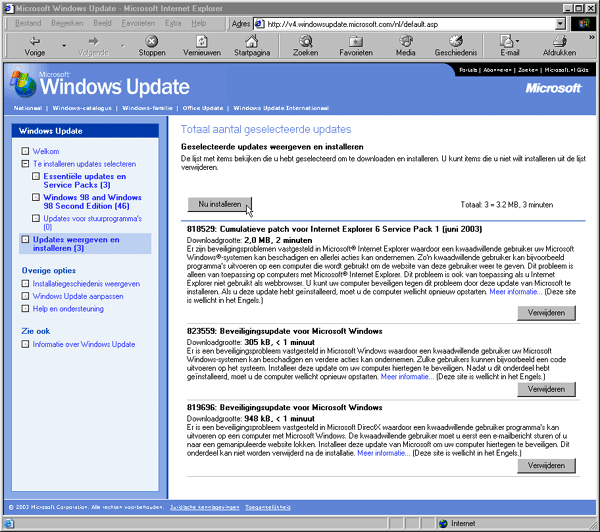Click the Windows Update globe logo
600x532 pixels.
23,84
